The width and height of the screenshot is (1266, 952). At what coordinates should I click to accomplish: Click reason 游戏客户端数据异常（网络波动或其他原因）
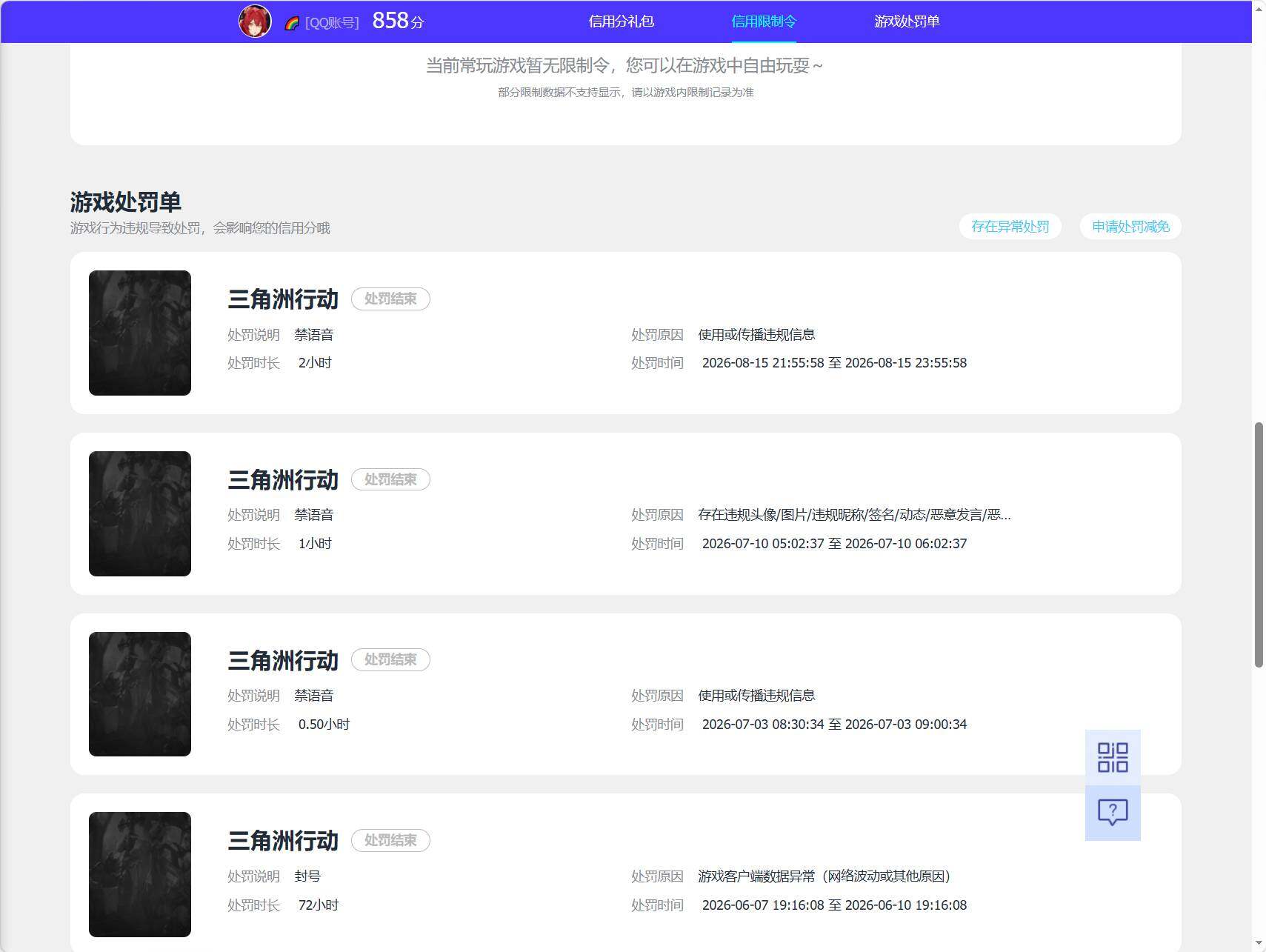pyautogui.click(x=824, y=876)
